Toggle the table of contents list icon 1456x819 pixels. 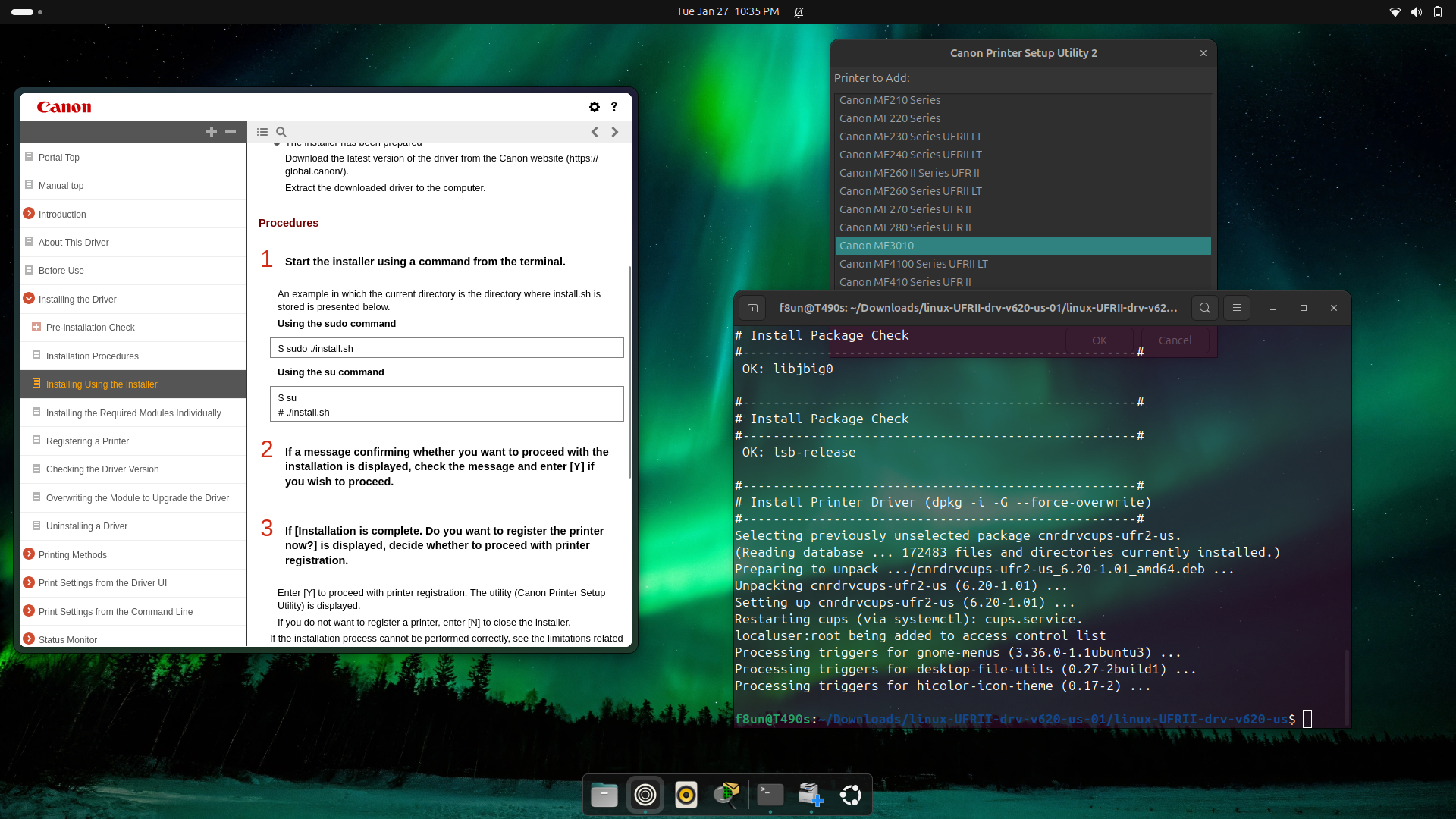[262, 132]
